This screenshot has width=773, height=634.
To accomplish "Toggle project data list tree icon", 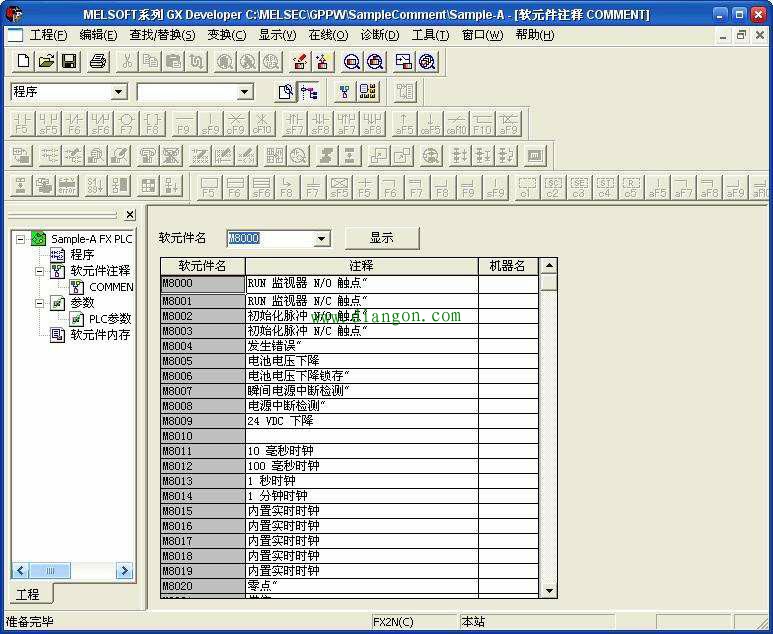I will click(309, 92).
